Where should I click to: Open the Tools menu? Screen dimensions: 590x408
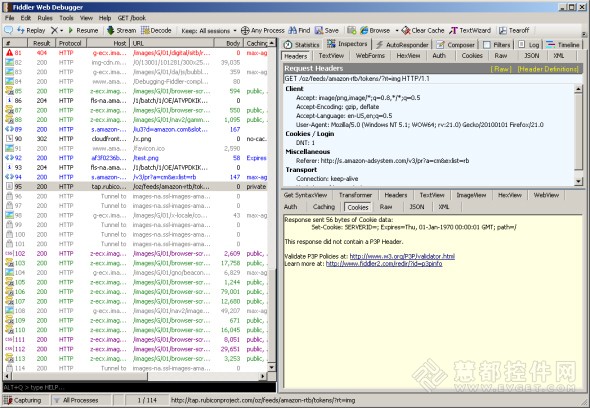66,18
